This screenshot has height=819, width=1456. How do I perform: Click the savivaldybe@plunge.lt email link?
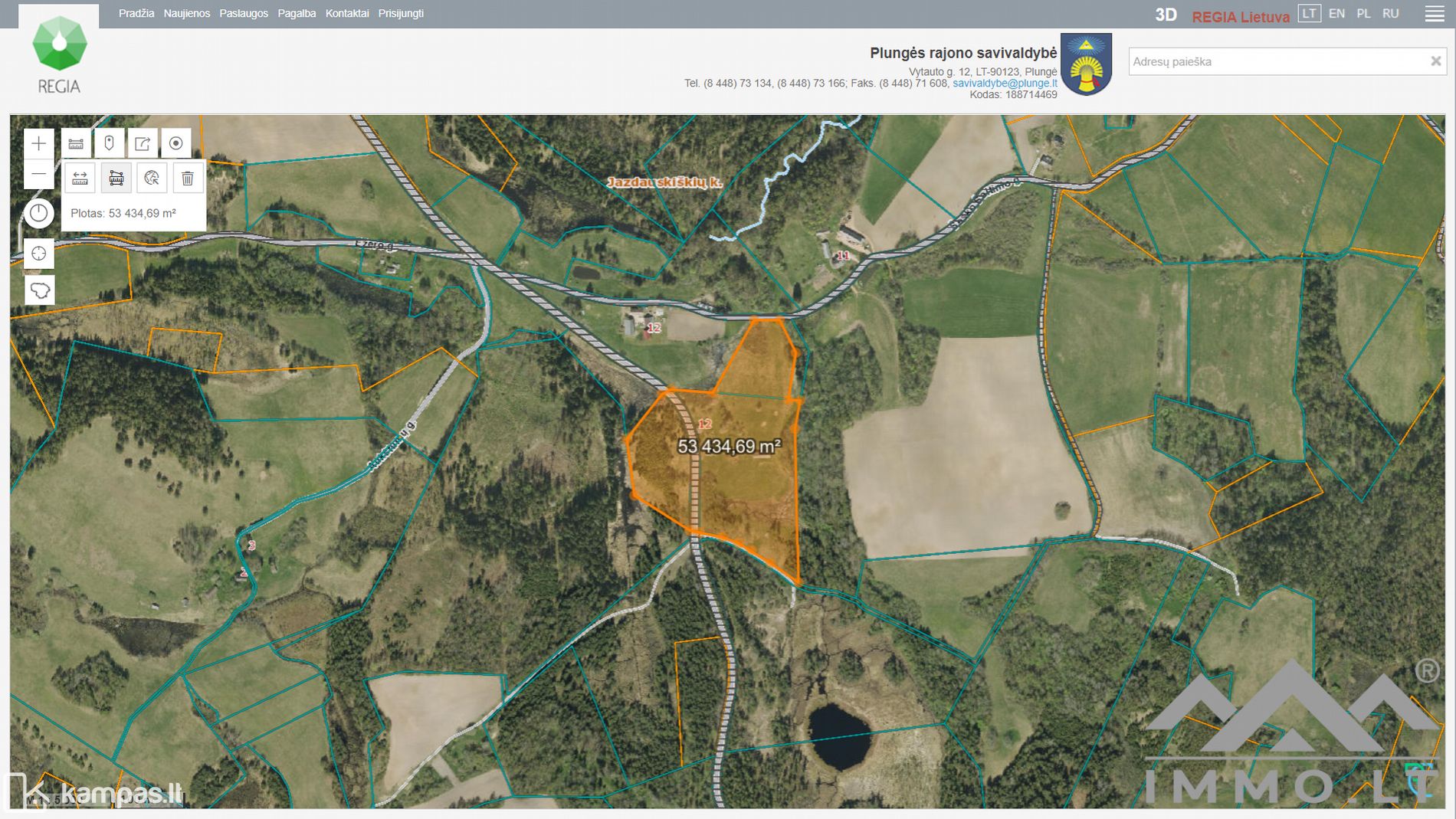click(x=1005, y=83)
